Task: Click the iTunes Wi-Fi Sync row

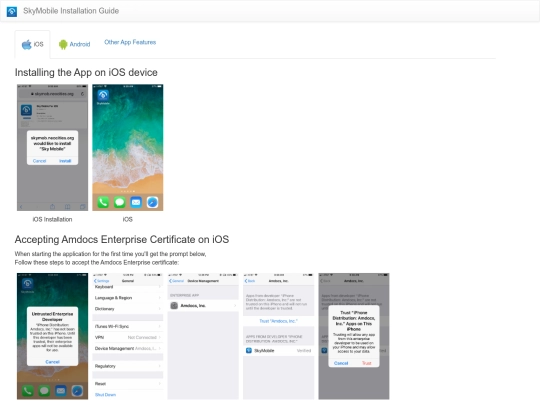Action: point(128,326)
